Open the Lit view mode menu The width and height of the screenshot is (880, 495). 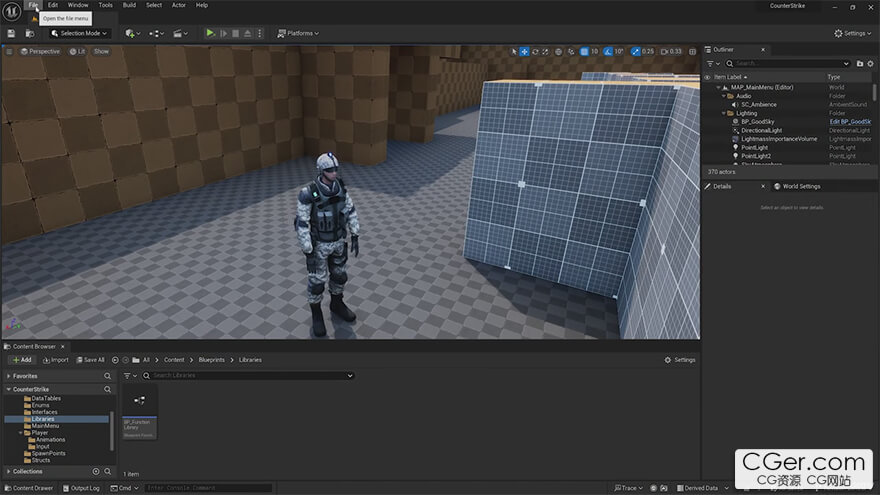click(77, 51)
